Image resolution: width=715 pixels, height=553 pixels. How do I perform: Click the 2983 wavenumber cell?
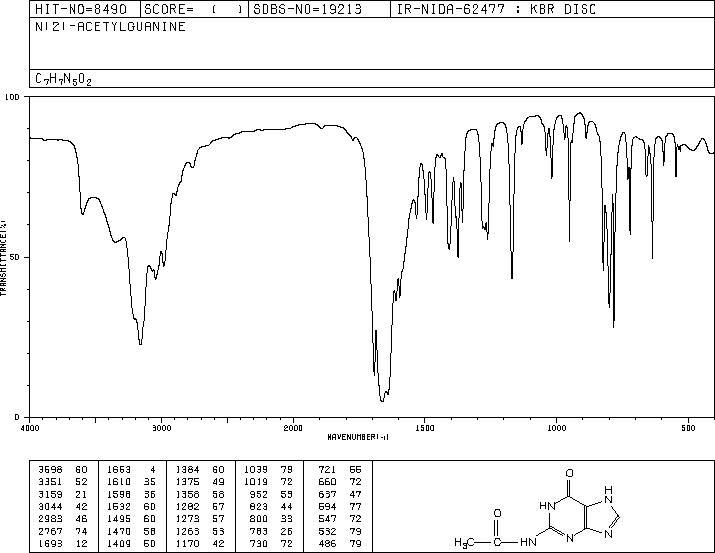coord(50,519)
